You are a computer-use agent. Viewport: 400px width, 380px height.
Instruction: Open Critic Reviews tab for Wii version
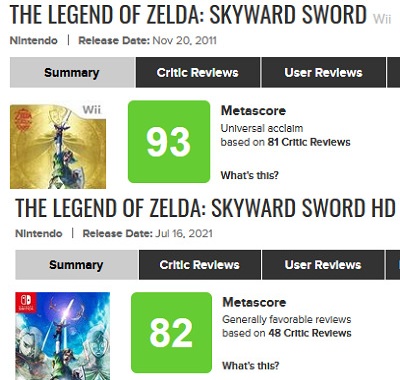198,72
